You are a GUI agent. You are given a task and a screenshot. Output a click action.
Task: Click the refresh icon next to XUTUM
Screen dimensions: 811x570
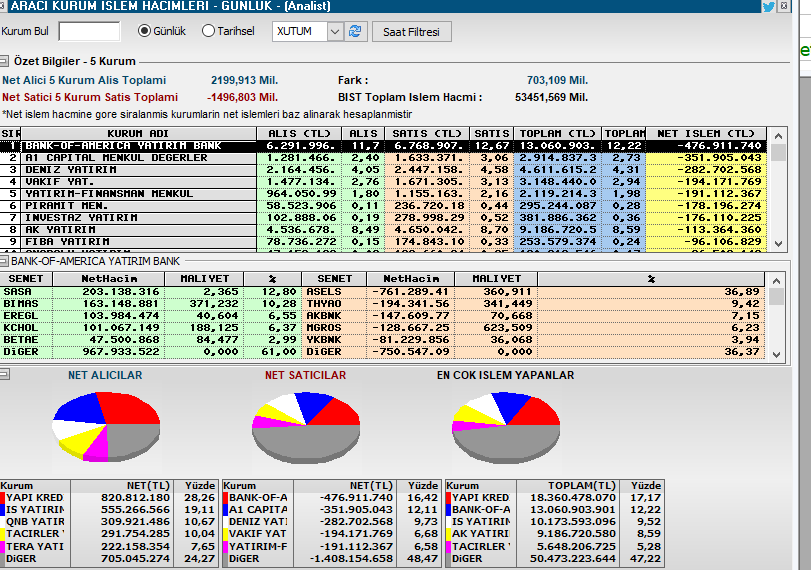tap(355, 32)
